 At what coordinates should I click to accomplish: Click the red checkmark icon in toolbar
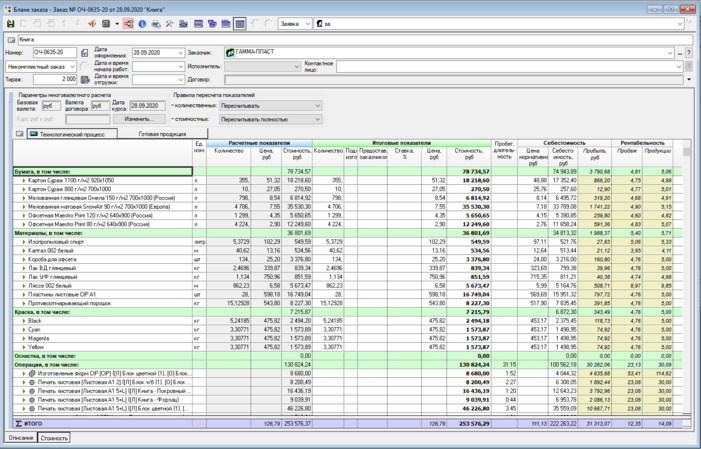(x=92, y=24)
